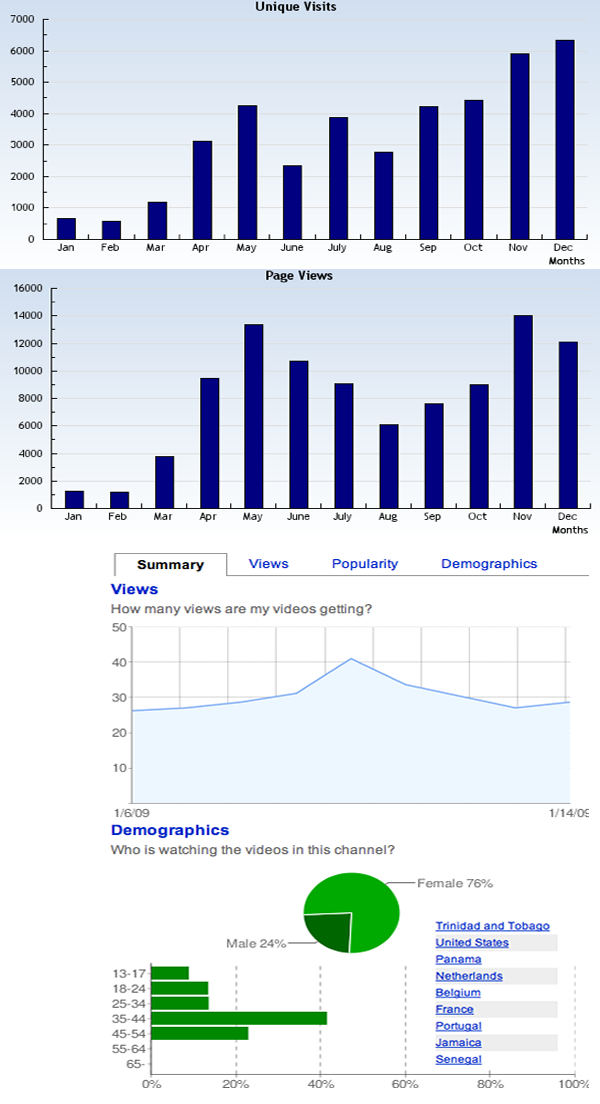Viewport: 600px width, 1104px height.
Task: Click the peak of the video views line
Action: coord(351,658)
